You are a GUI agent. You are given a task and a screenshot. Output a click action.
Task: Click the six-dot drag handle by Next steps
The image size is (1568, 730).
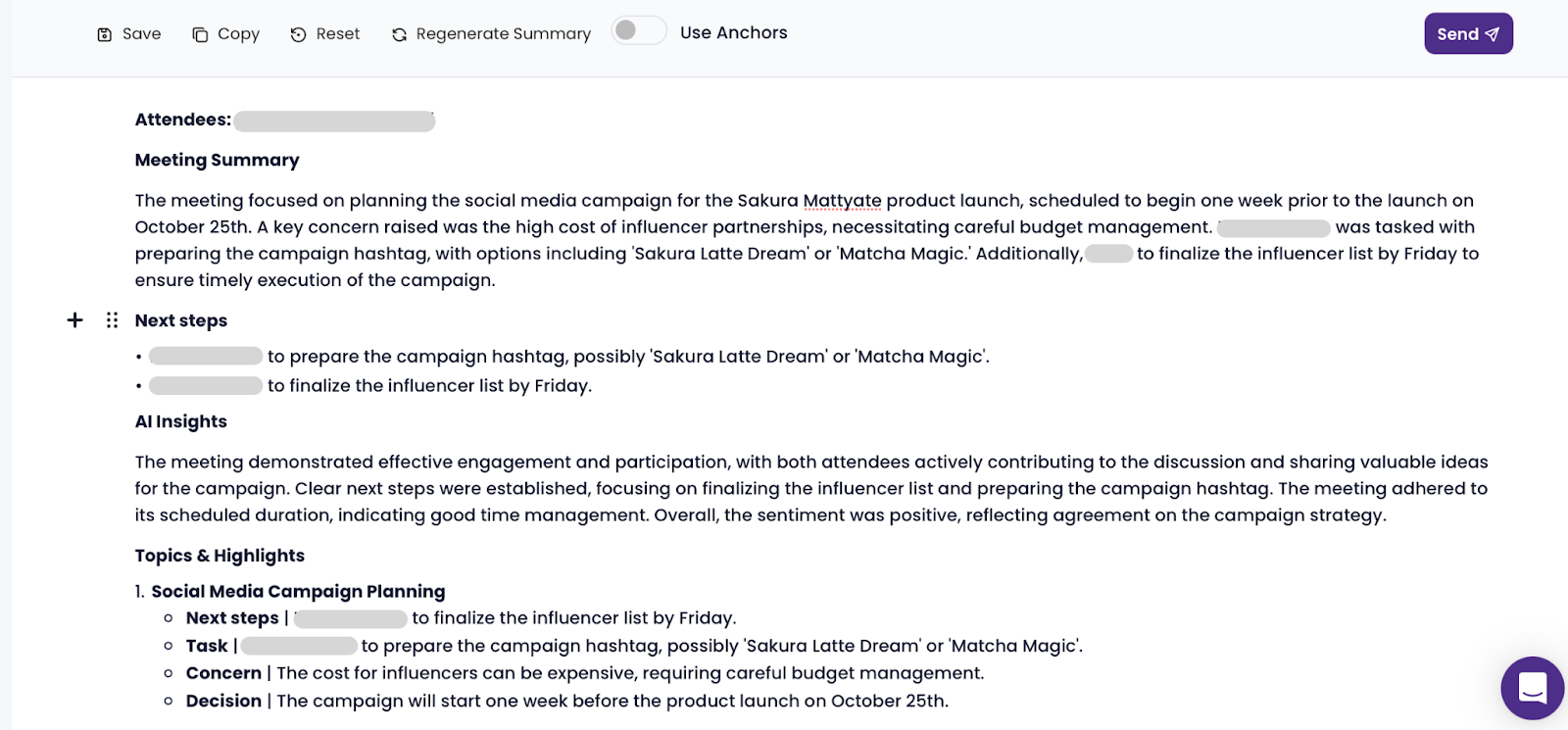click(112, 320)
